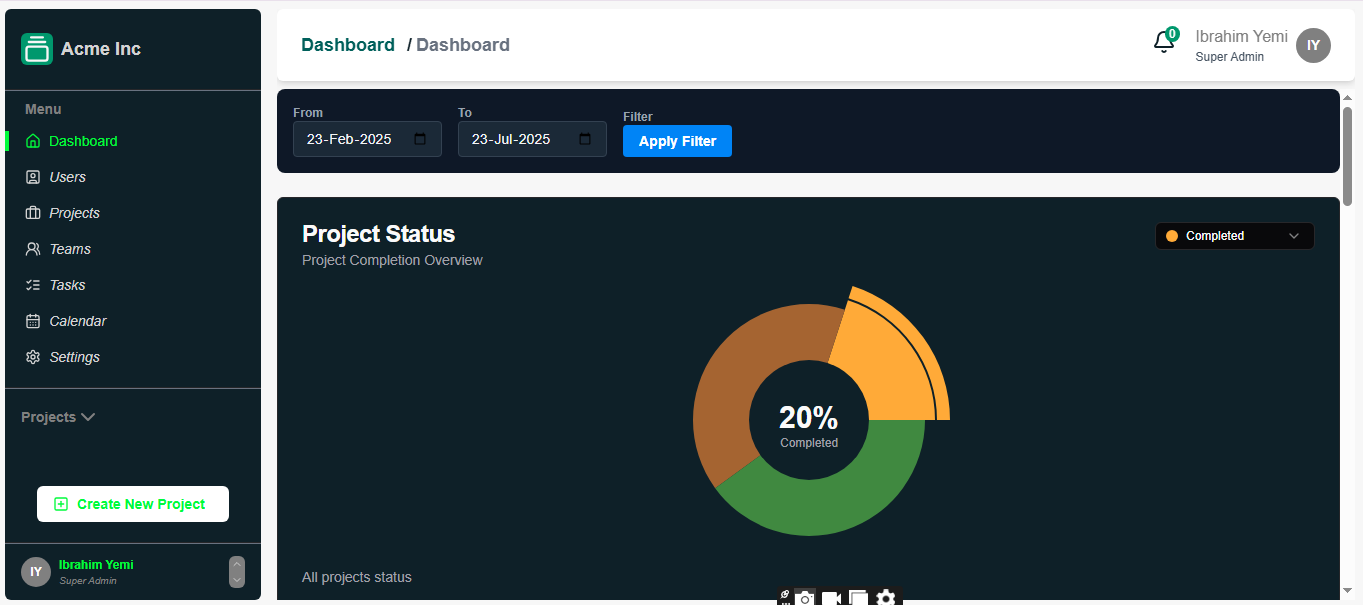
Task: Click the Acme Inc logo icon
Action: click(37, 49)
